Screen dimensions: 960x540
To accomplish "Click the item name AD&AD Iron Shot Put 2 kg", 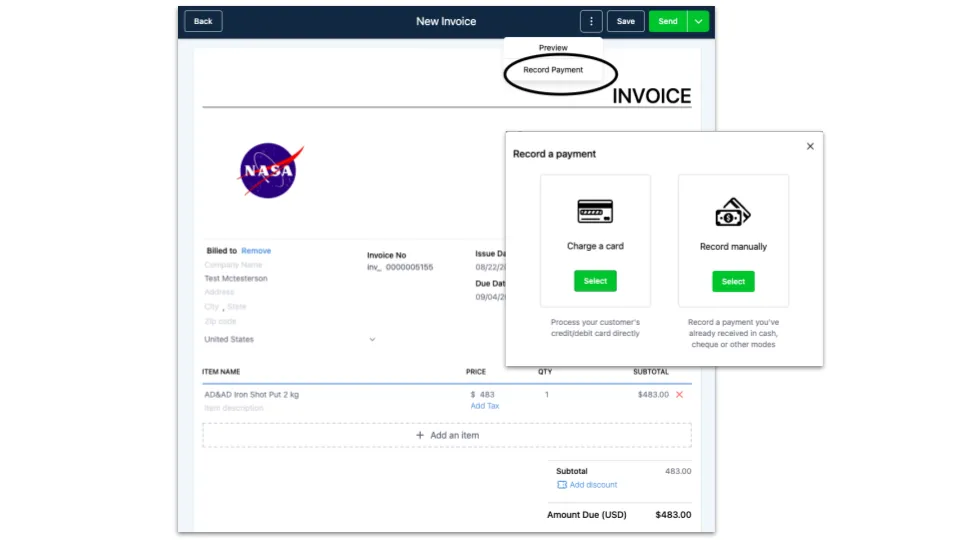I will [252, 395].
